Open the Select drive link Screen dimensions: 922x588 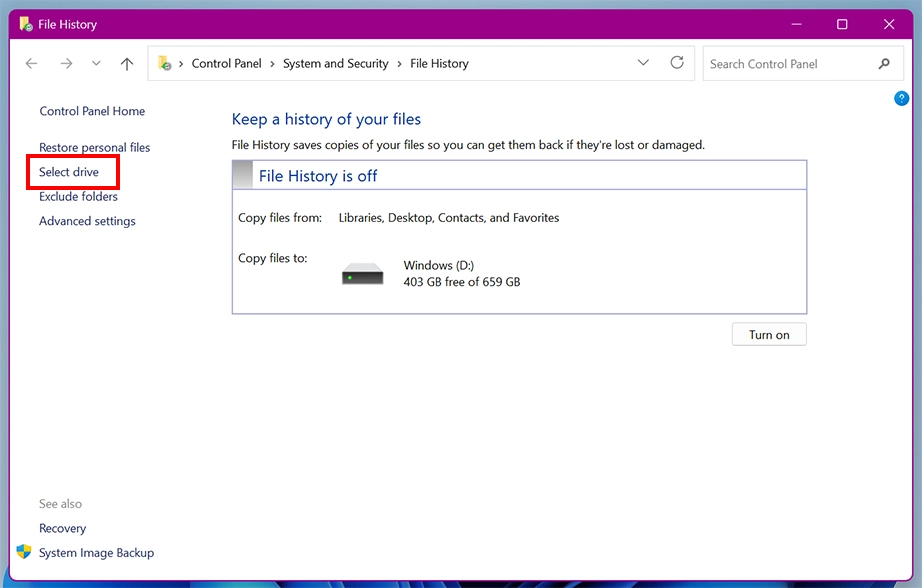click(69, 172)
